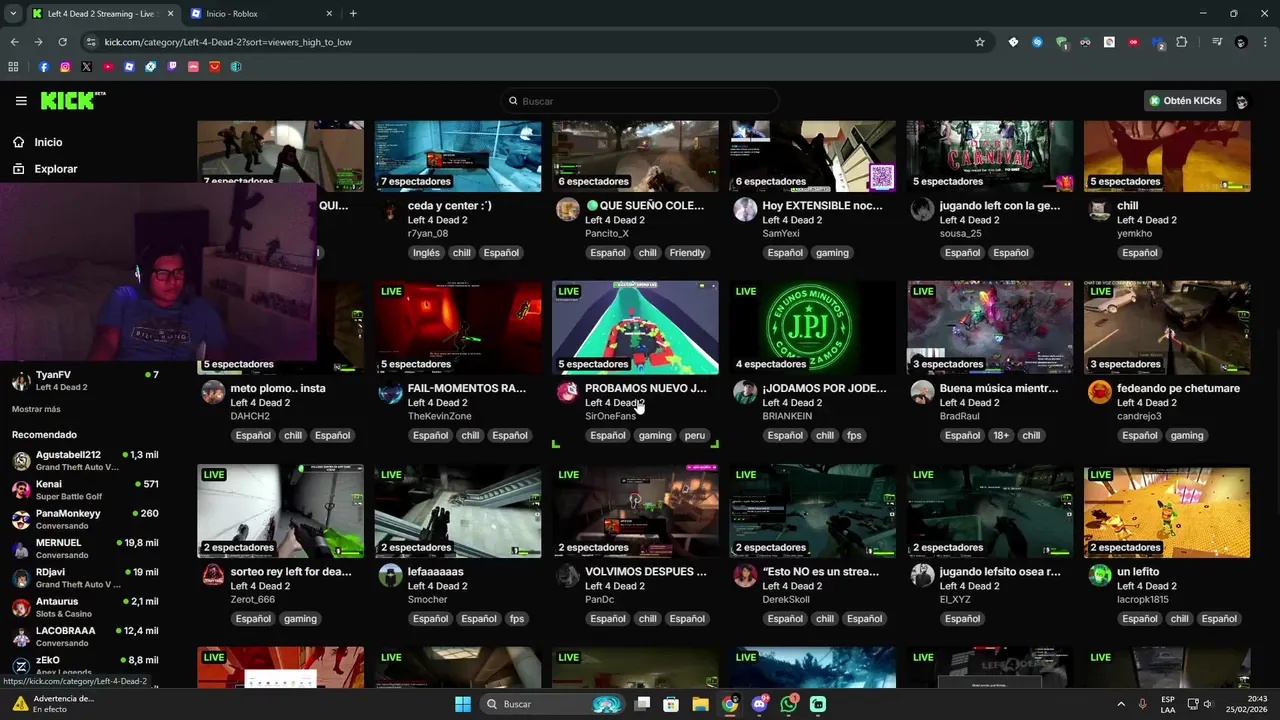This screenshot has width=1280, height=720.
Task: Open the SirOneFans channel name link
Action: point(610,416)
